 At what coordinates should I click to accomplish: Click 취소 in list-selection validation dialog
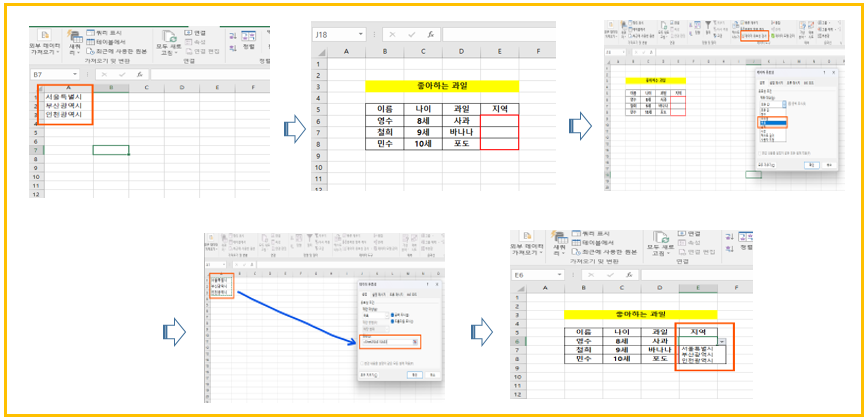(829, 165)
